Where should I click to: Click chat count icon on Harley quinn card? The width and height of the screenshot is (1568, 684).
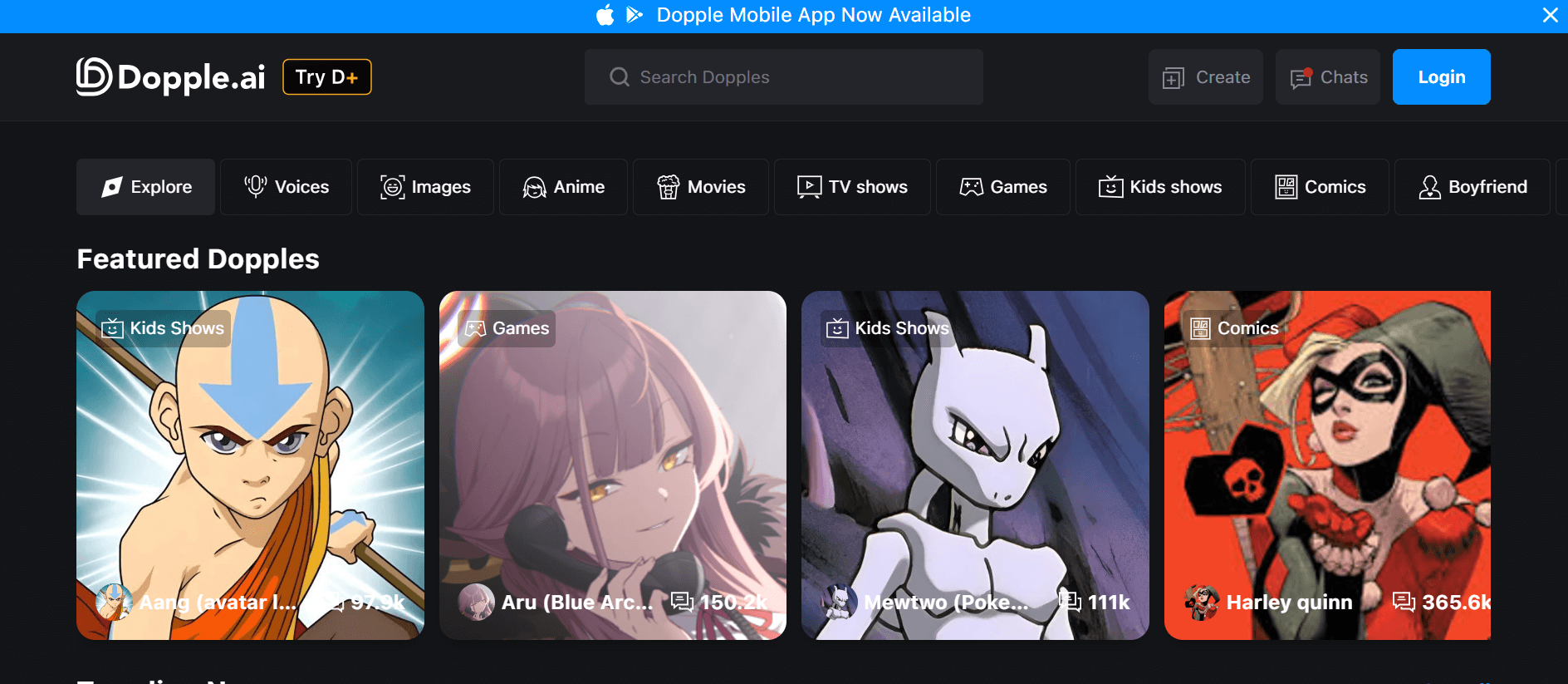point(1404,602)
